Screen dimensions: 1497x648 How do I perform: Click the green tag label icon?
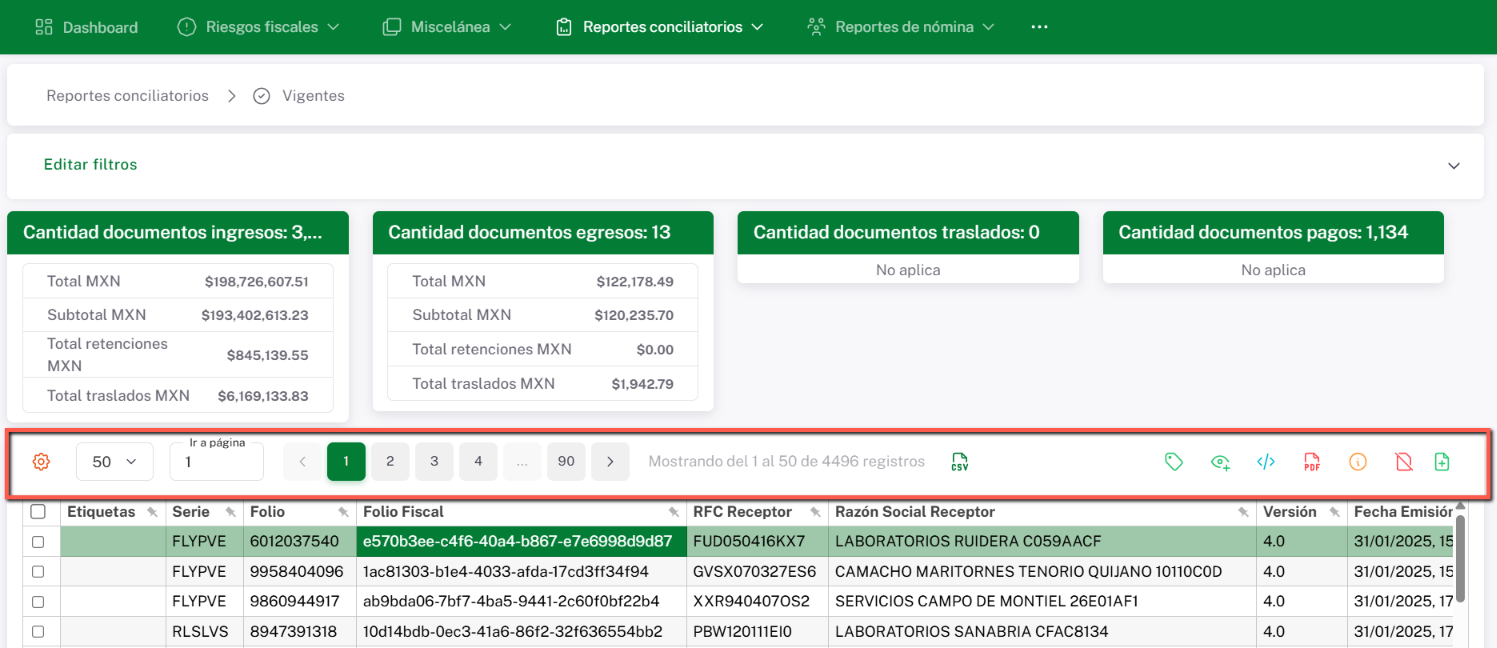pos(1174,462)
